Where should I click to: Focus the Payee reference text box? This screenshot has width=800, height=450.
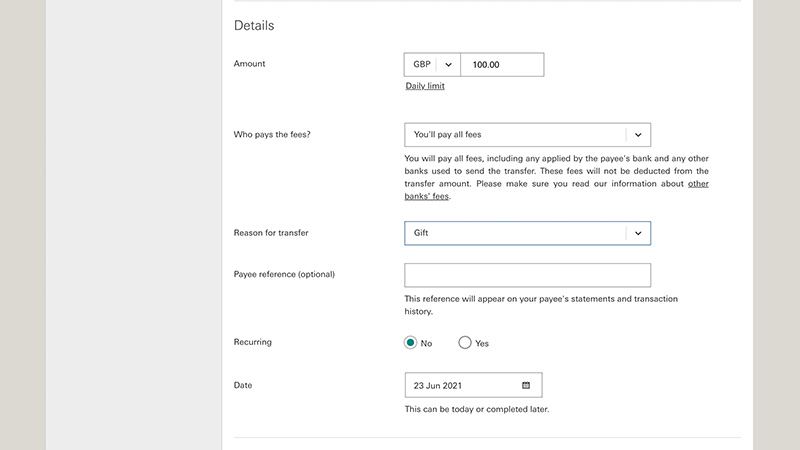coord(528,275)
